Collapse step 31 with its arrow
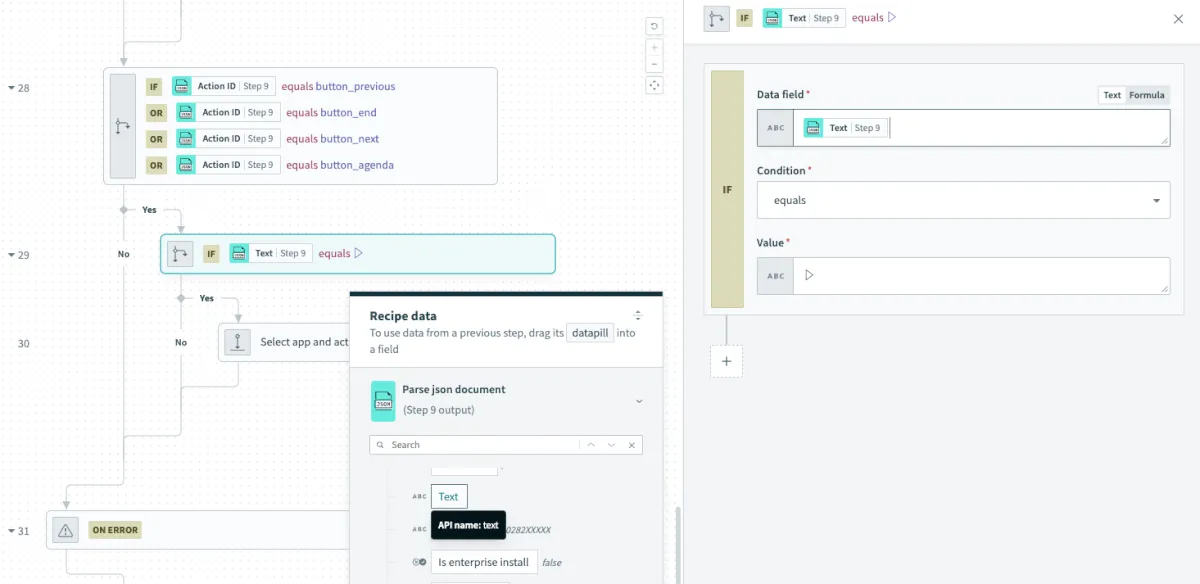 [12, 531]
